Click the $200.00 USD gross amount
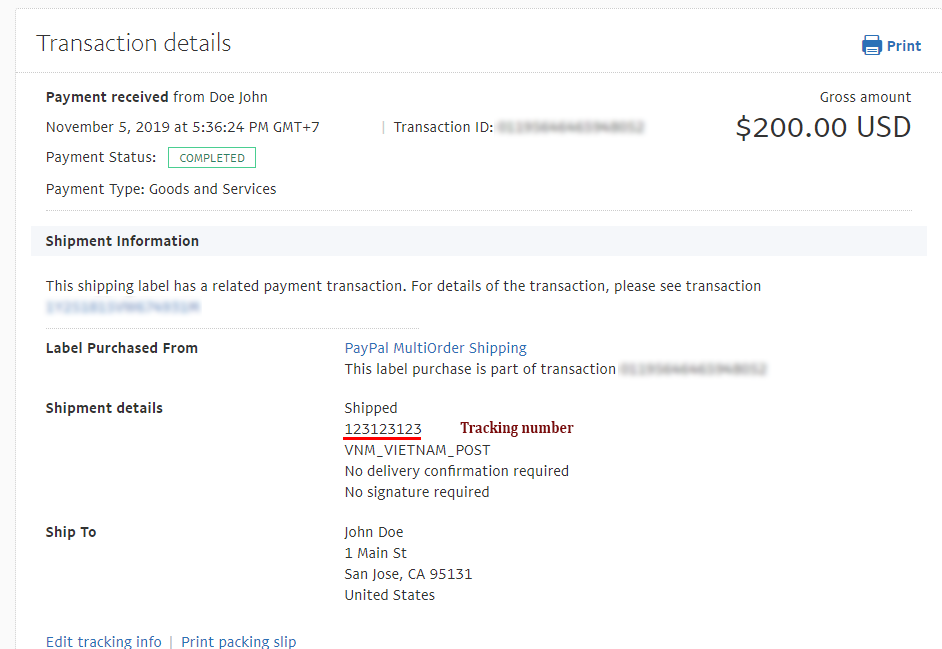The width and height of the screenshot is (942, 649). 823,127
